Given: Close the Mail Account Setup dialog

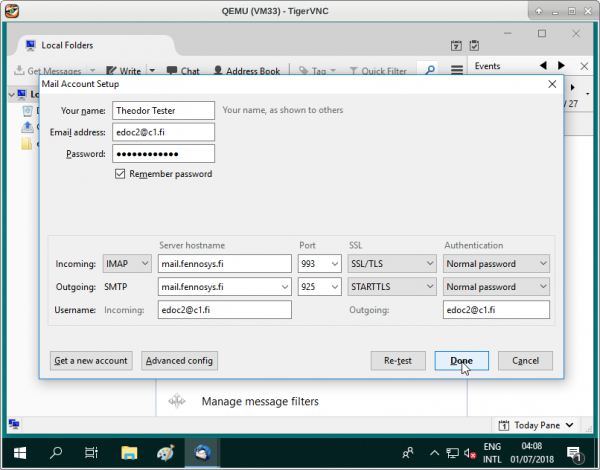Looking at the screenshot, I should [552, 84].
